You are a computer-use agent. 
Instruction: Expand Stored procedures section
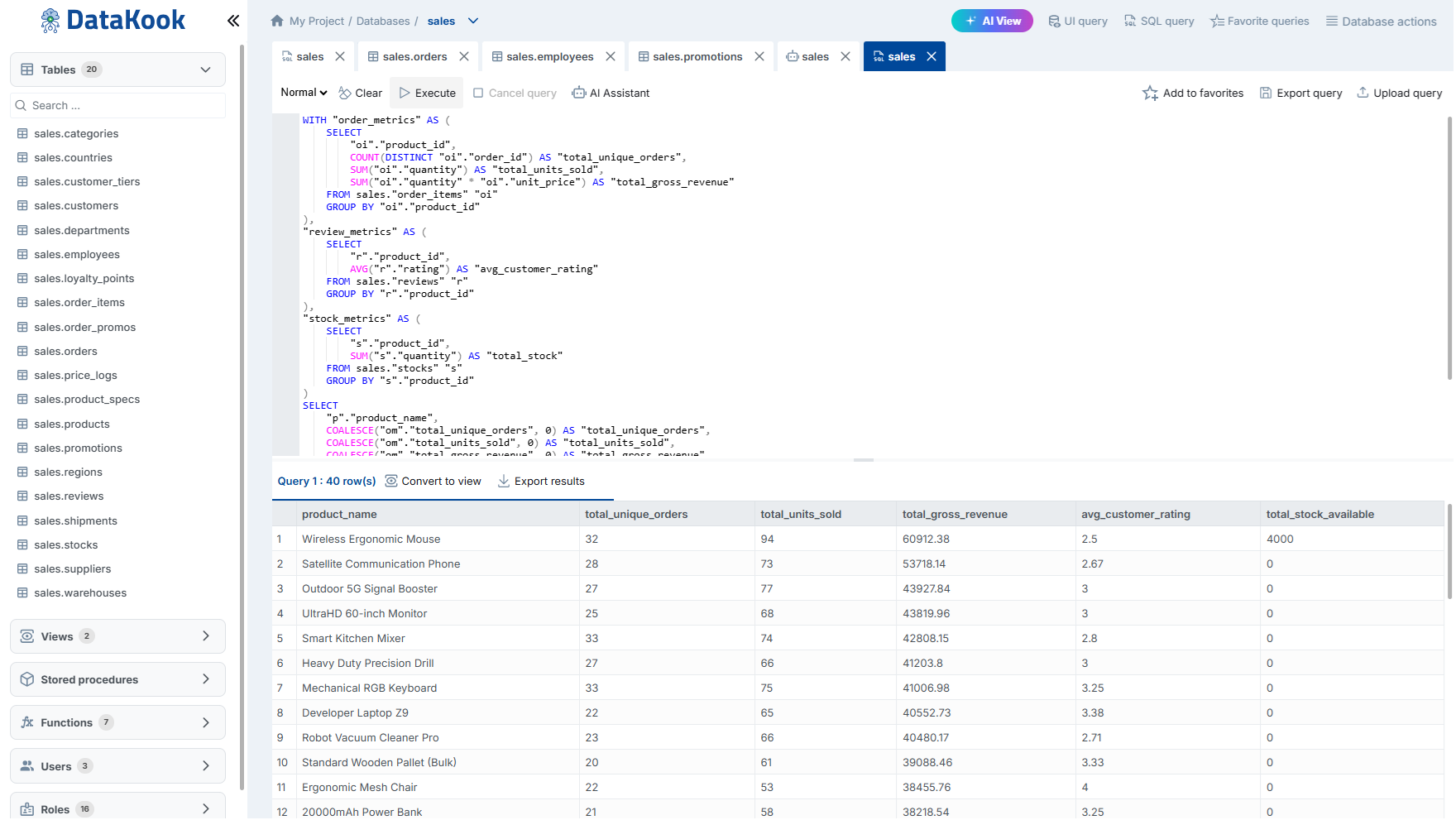tap(117, 679)
